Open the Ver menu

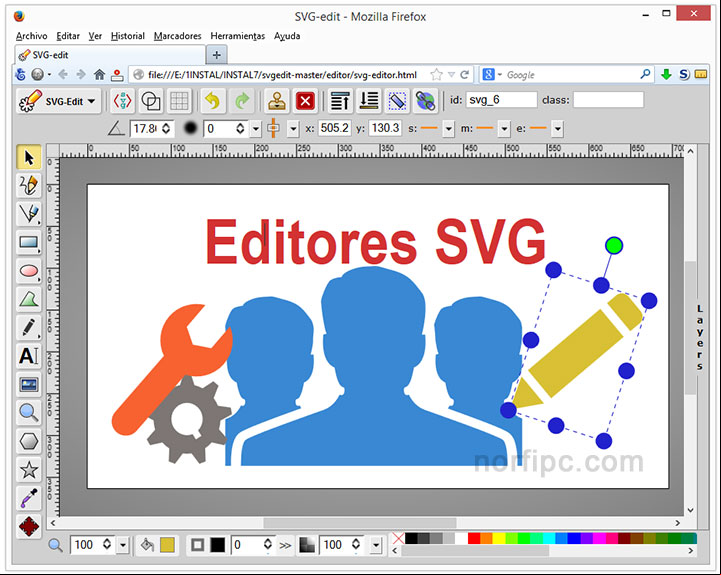(95, 36)
